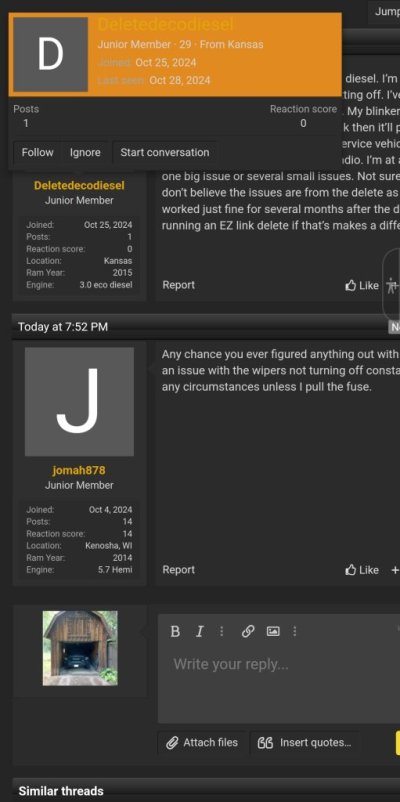
Task: Toggle bold formatting in reply editor
Action: point(175,632)
